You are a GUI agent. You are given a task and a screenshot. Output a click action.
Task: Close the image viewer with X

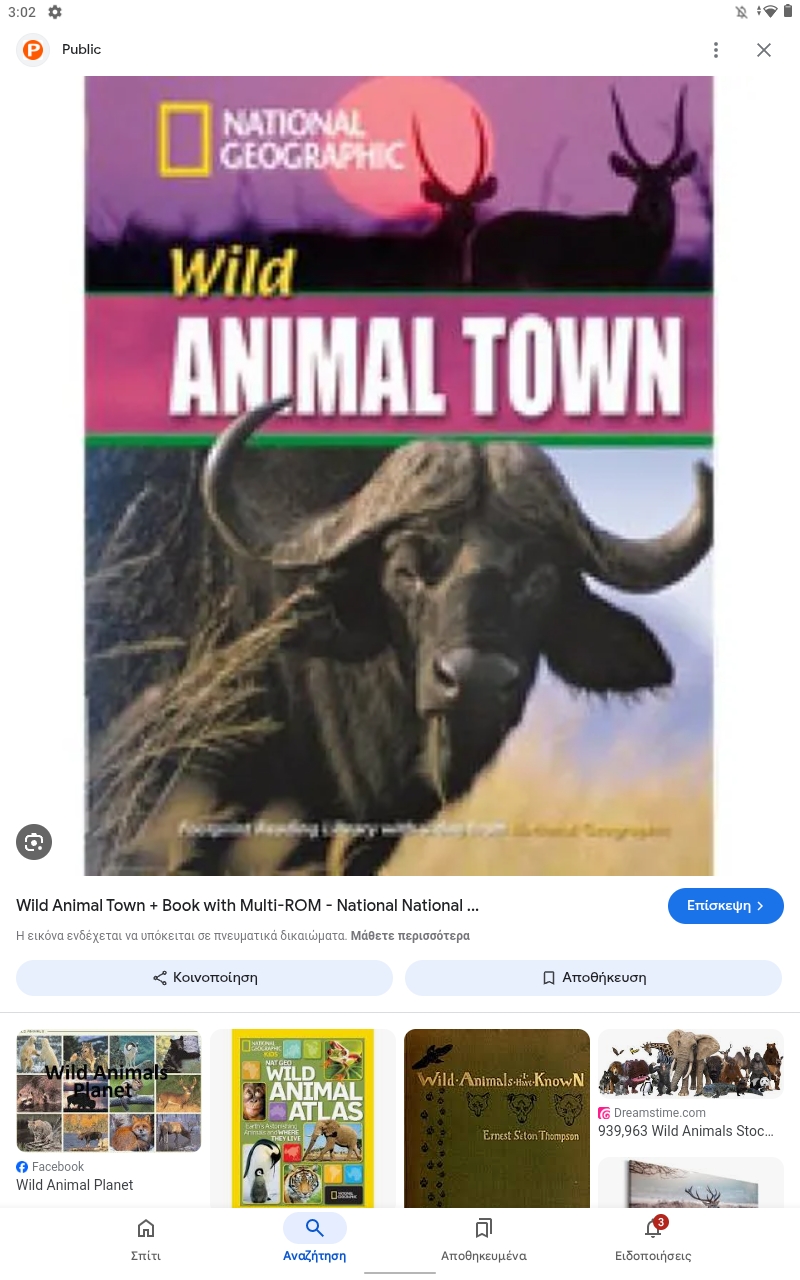coord(764,50)
